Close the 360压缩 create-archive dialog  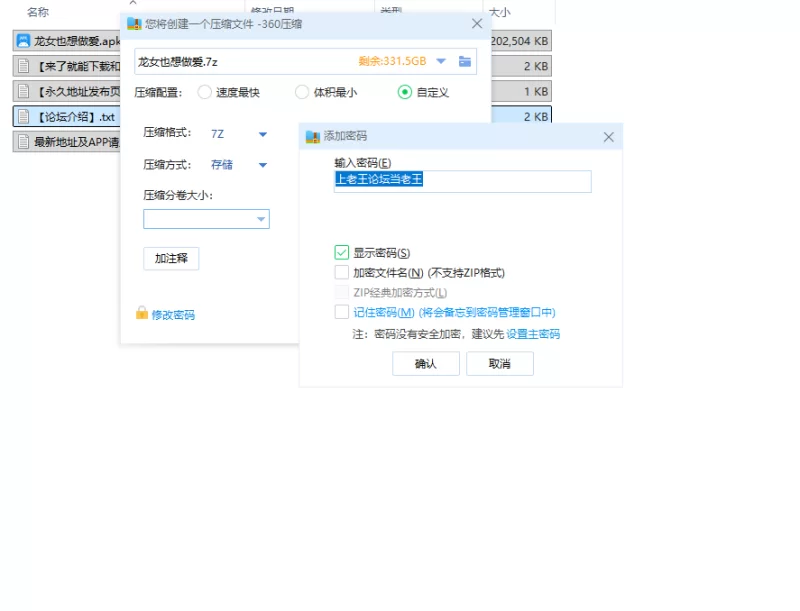pyautogui.click(x=477, y=24)
